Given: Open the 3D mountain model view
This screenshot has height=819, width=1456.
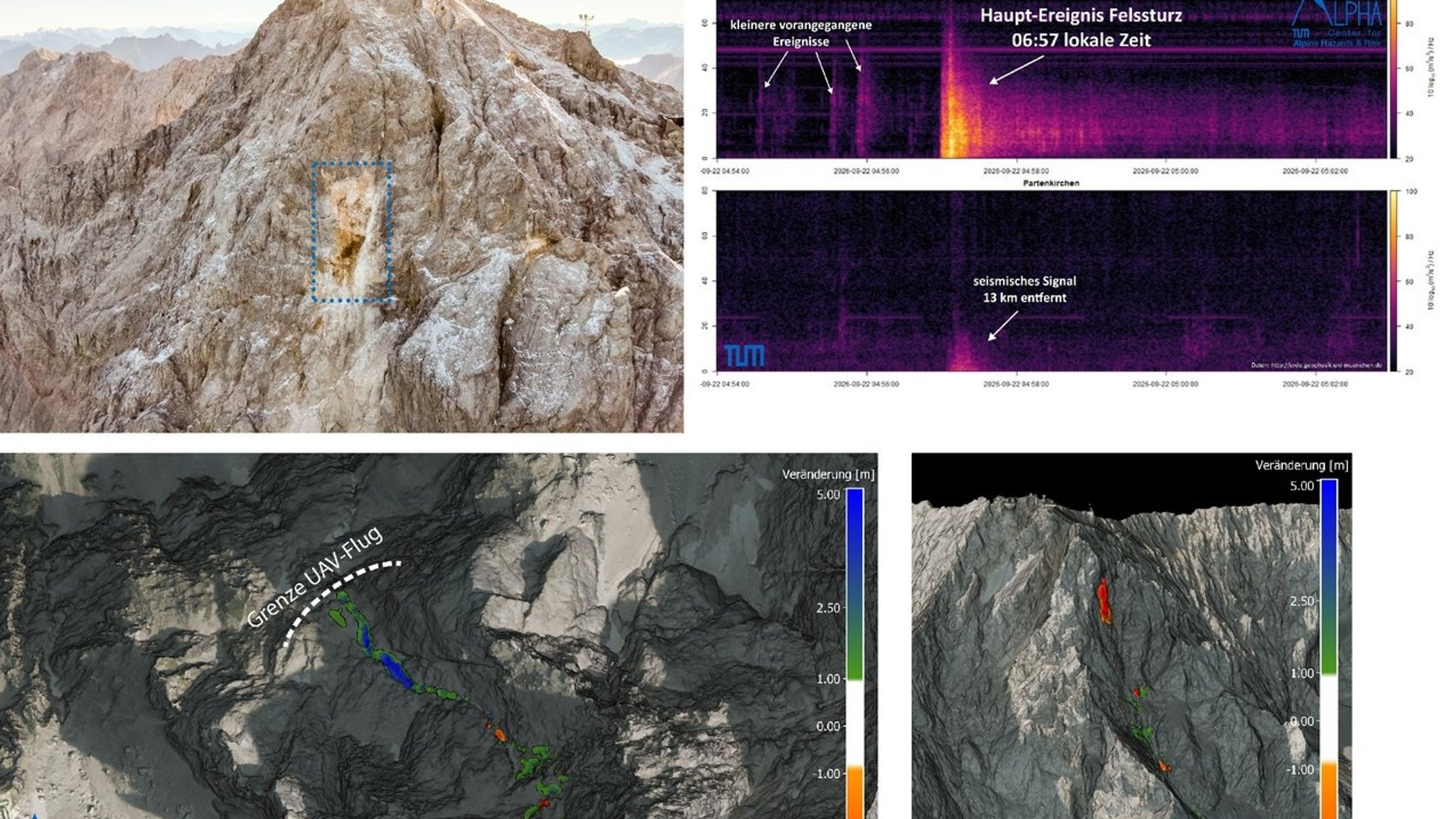Looking at the screenshot, I should [x=1132, y=636].
